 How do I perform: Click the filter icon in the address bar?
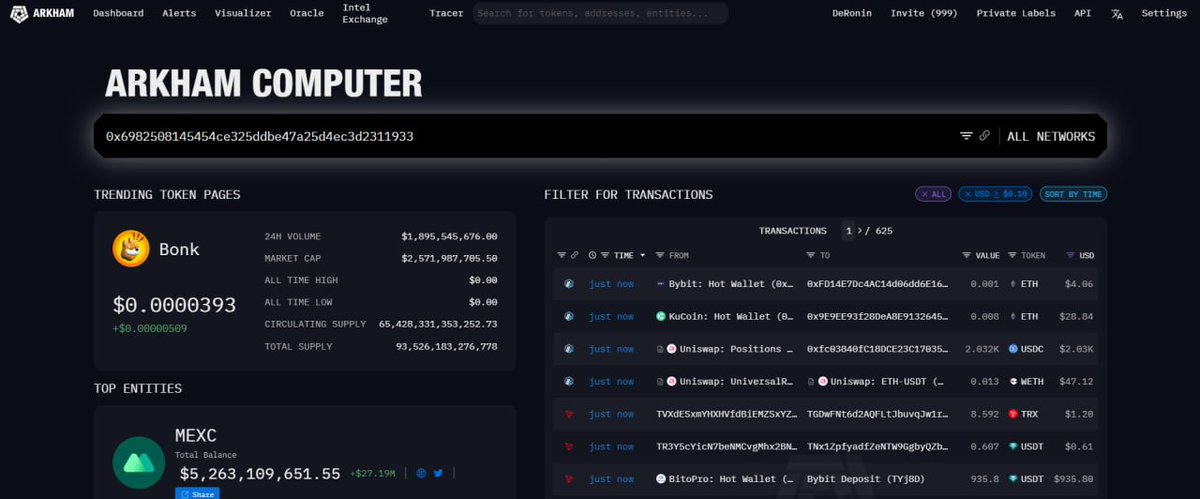[x=966, y=136]
